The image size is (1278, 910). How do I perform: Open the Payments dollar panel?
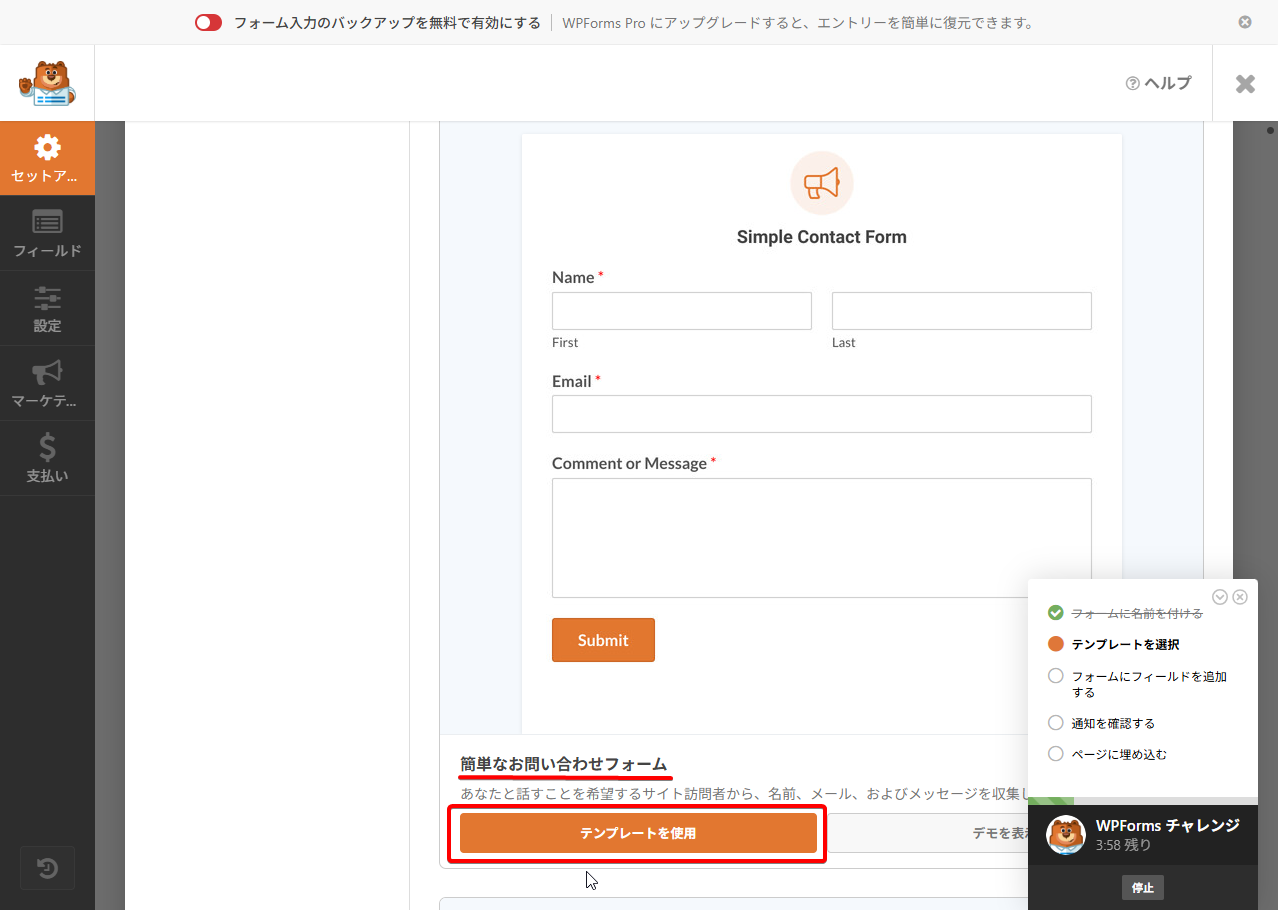[x=47, y=458]
